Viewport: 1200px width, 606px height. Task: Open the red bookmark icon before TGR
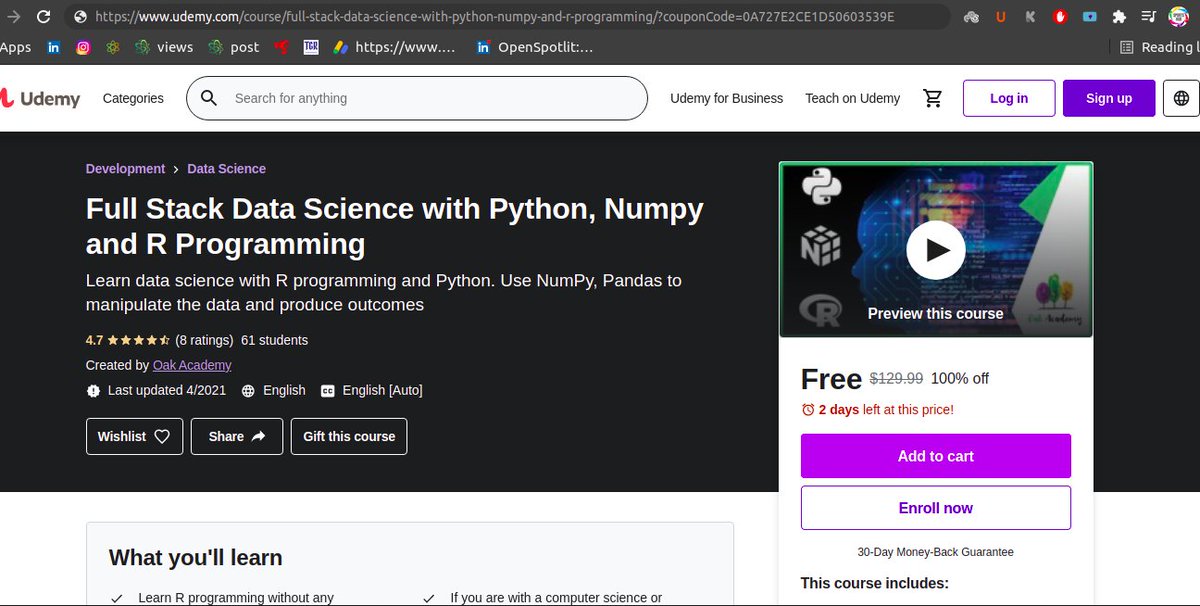point(281,47)
